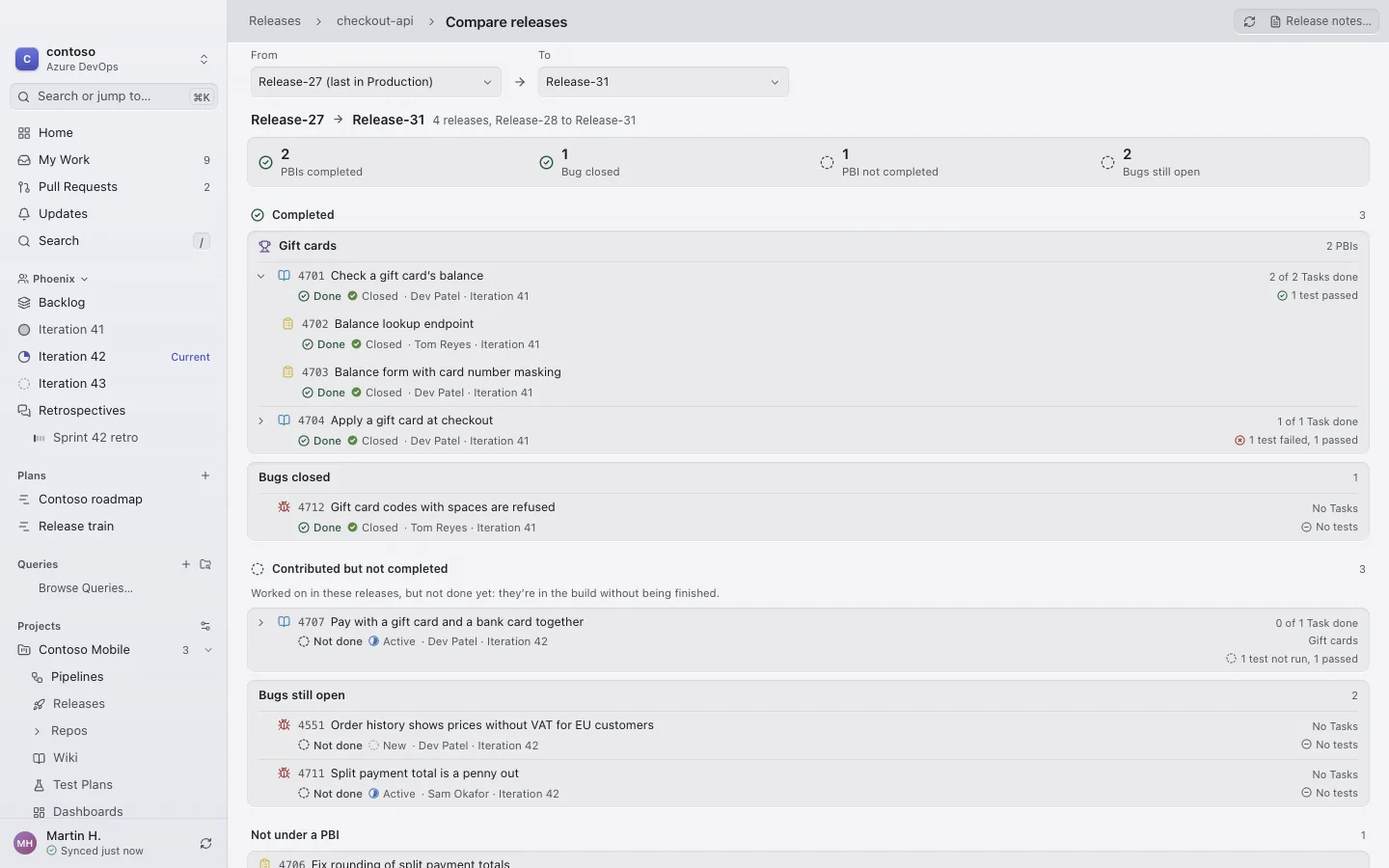The image size is (1389, 868).
Task: Click the bug icon of item 4711
Action: [284, 773]
